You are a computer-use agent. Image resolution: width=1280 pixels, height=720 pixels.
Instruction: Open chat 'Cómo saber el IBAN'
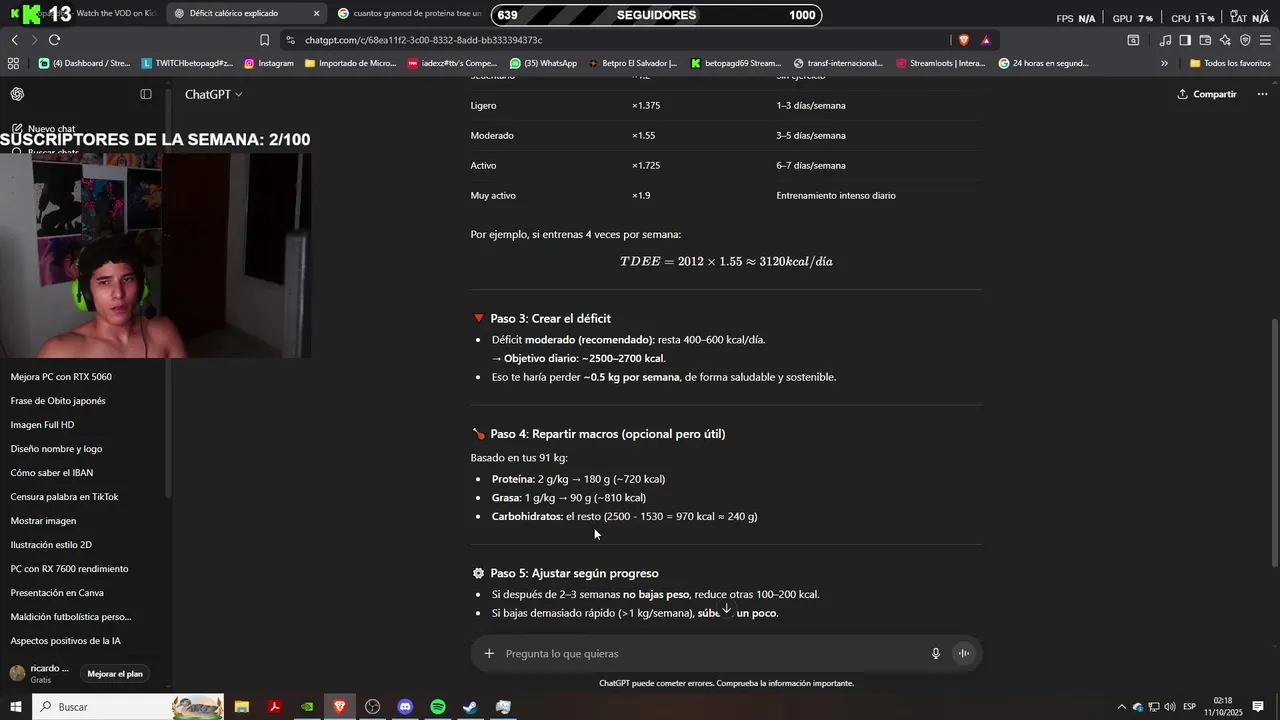click(52, 473)
